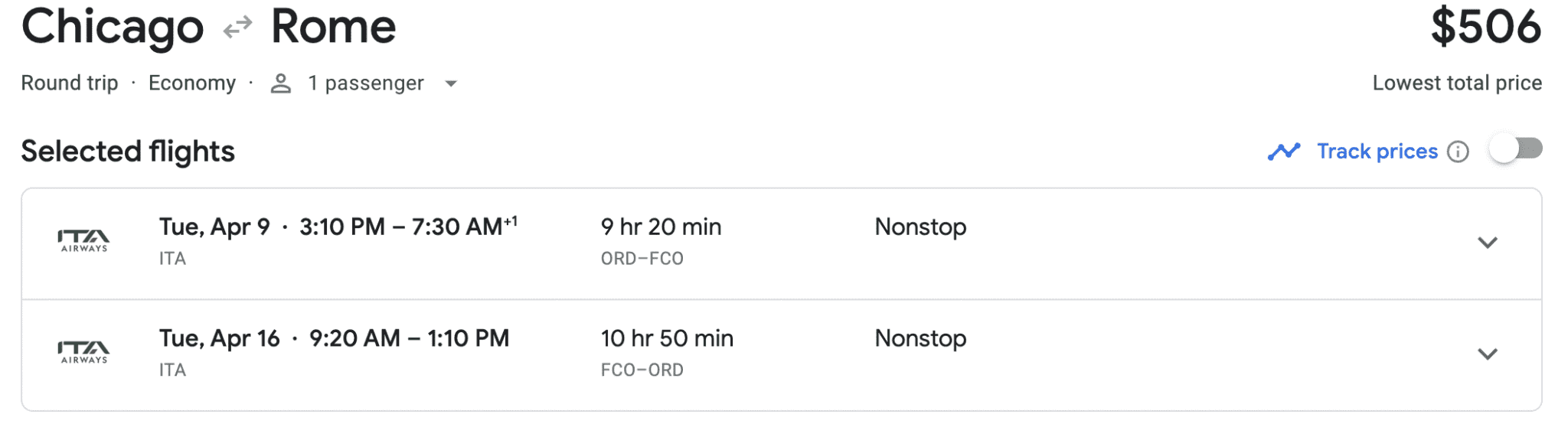Enable the Track prices toggle

[1515, 148]
